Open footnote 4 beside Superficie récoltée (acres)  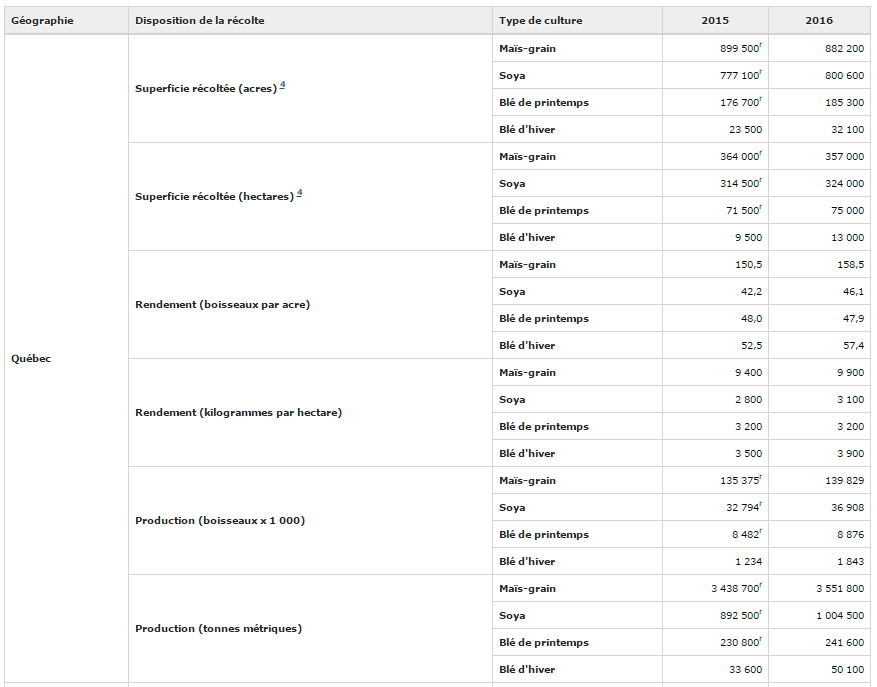(x=283, y=85)
